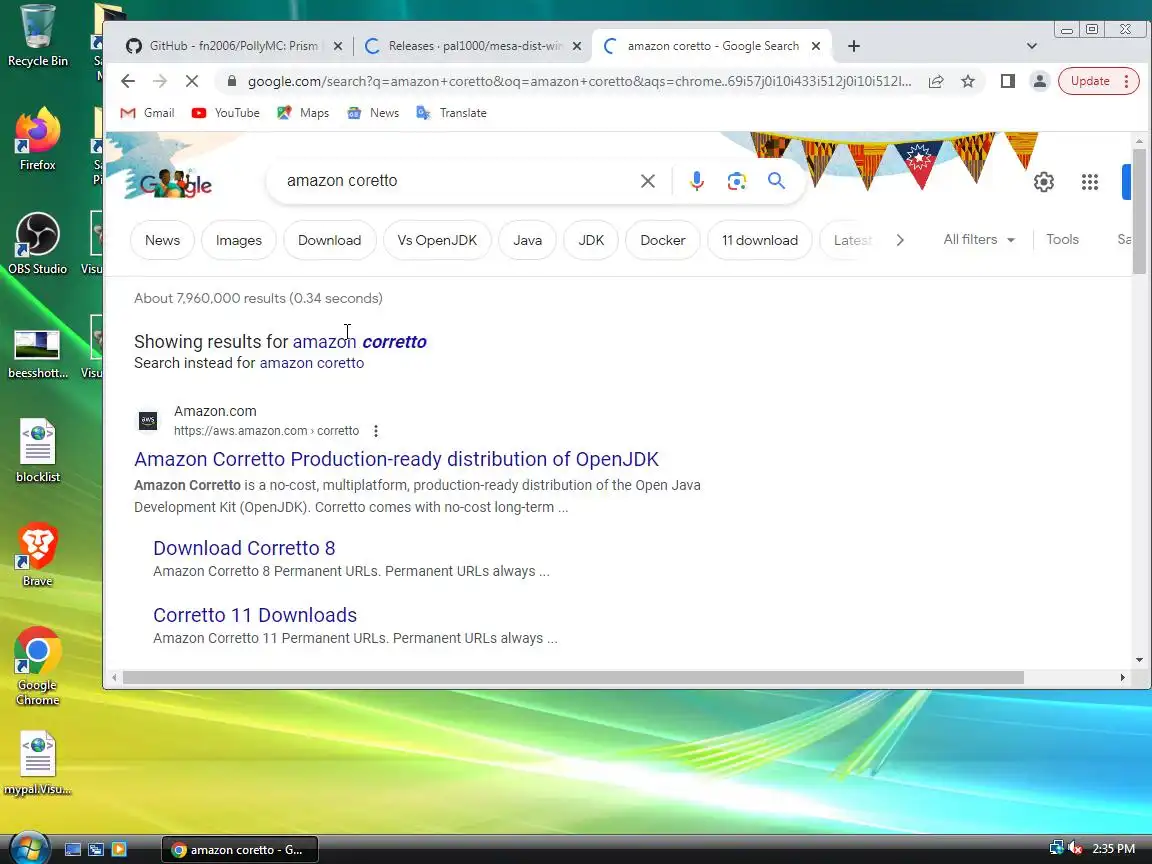The width and height of the screenshot is (1152, 864).
Task: Open Translate bookmark
Action: 451,112
